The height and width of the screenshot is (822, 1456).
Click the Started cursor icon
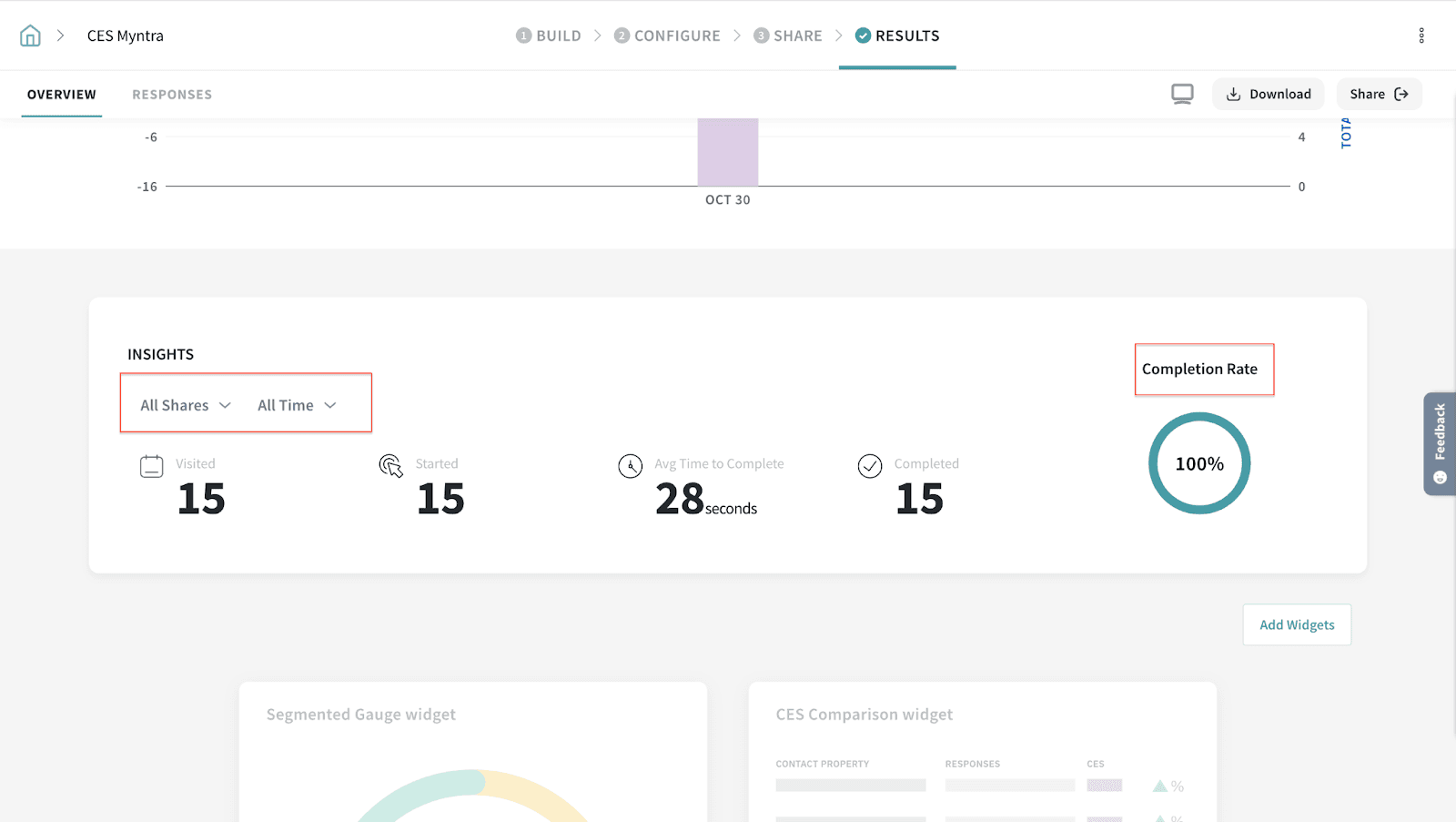[391, 466]
